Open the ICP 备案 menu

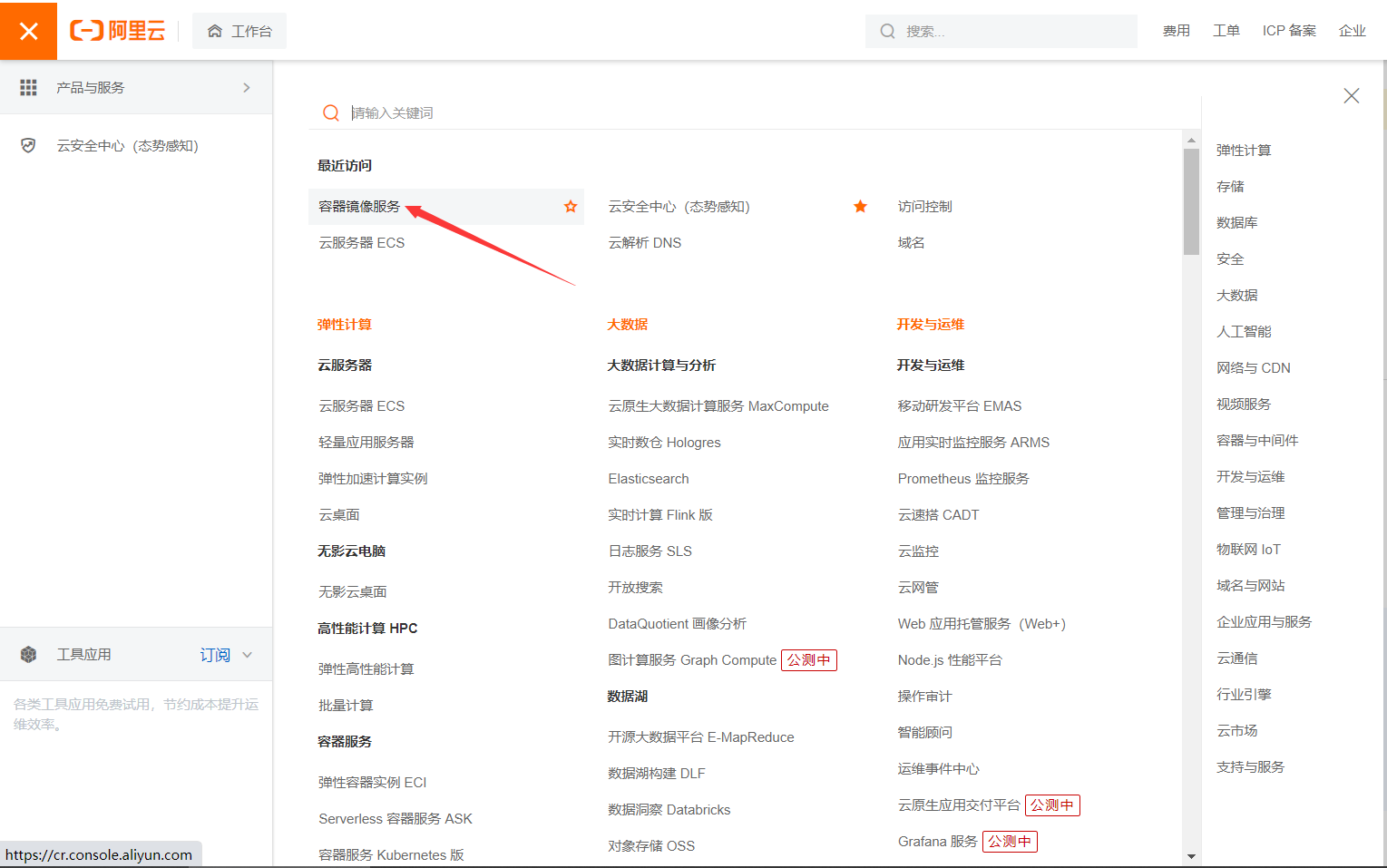pyautogui.click(x=1289, y=31)
